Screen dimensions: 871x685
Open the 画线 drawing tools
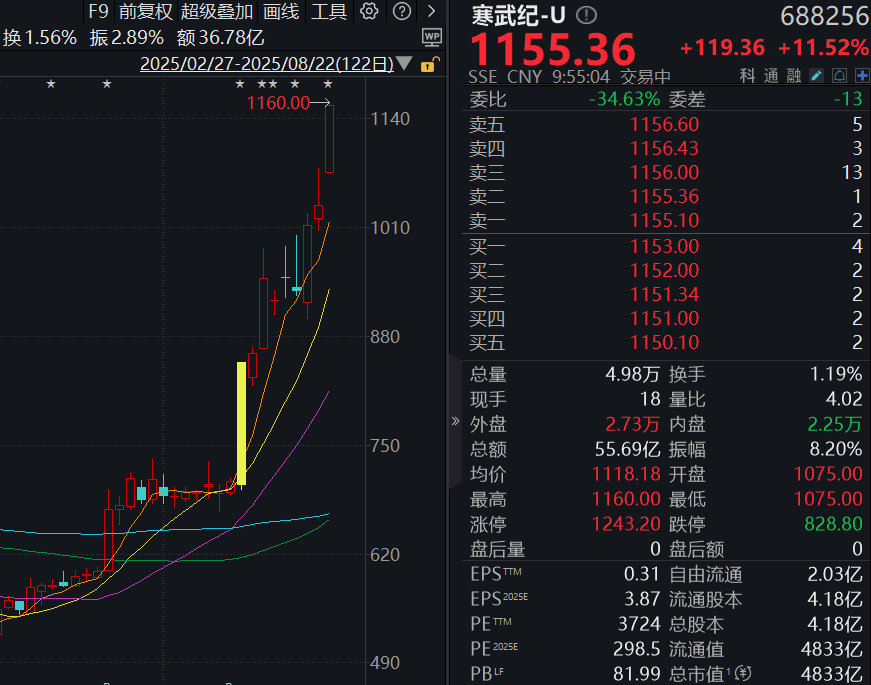(x=281, y=11)
